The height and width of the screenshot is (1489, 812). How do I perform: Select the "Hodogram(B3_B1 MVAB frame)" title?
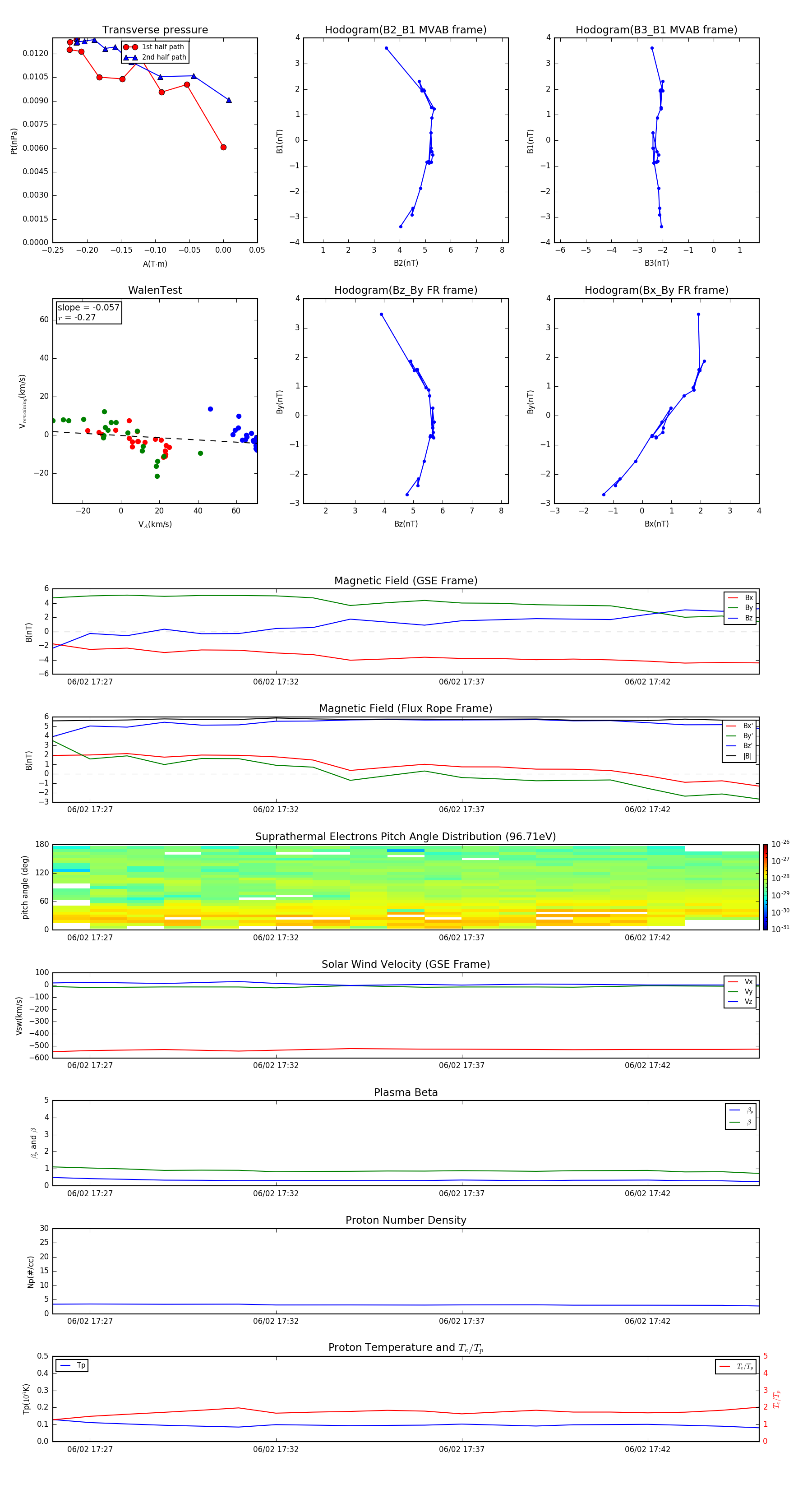(656, 30)
